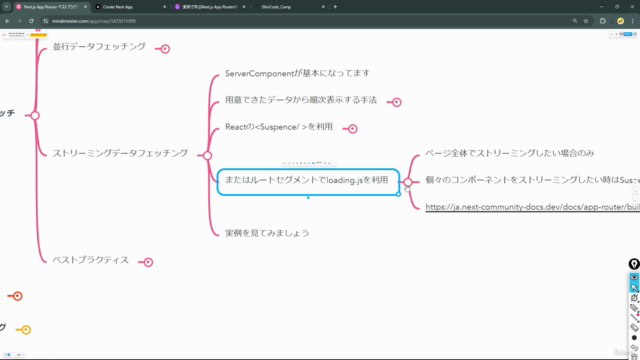640x360 pixels.
Task: Select the 並行データフェッチング topic text
Action: [x=99, y=47]
